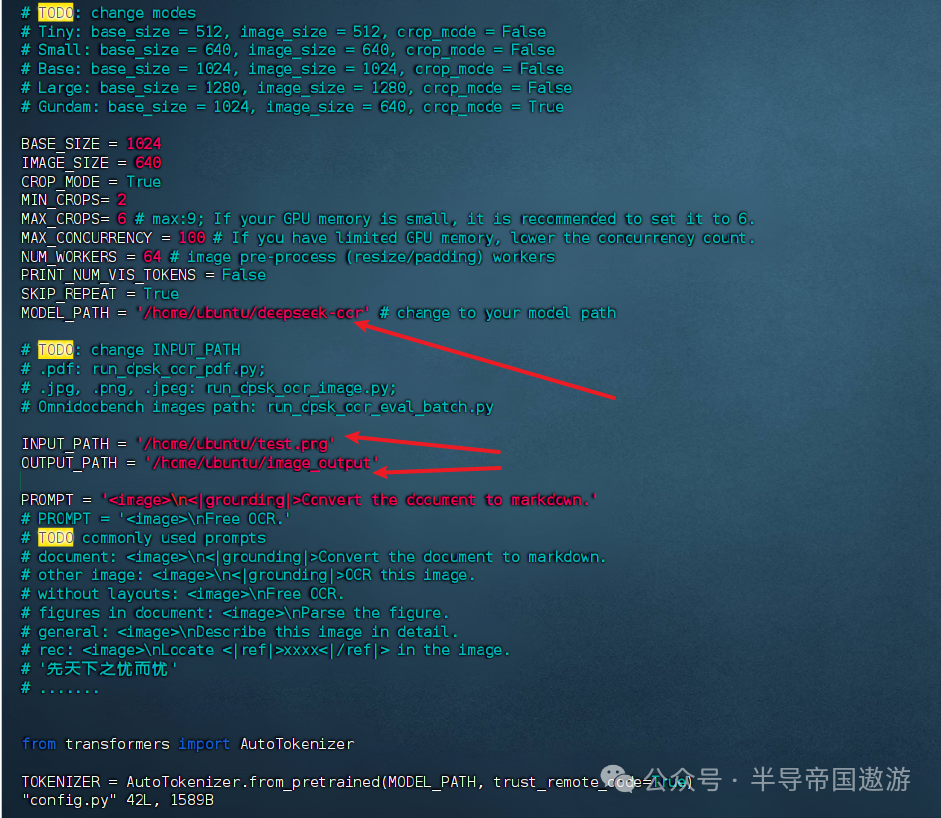The image size is (941, 818).
Task: Click the IMAGE_SIZE value 640
Action: pos(148,163)
